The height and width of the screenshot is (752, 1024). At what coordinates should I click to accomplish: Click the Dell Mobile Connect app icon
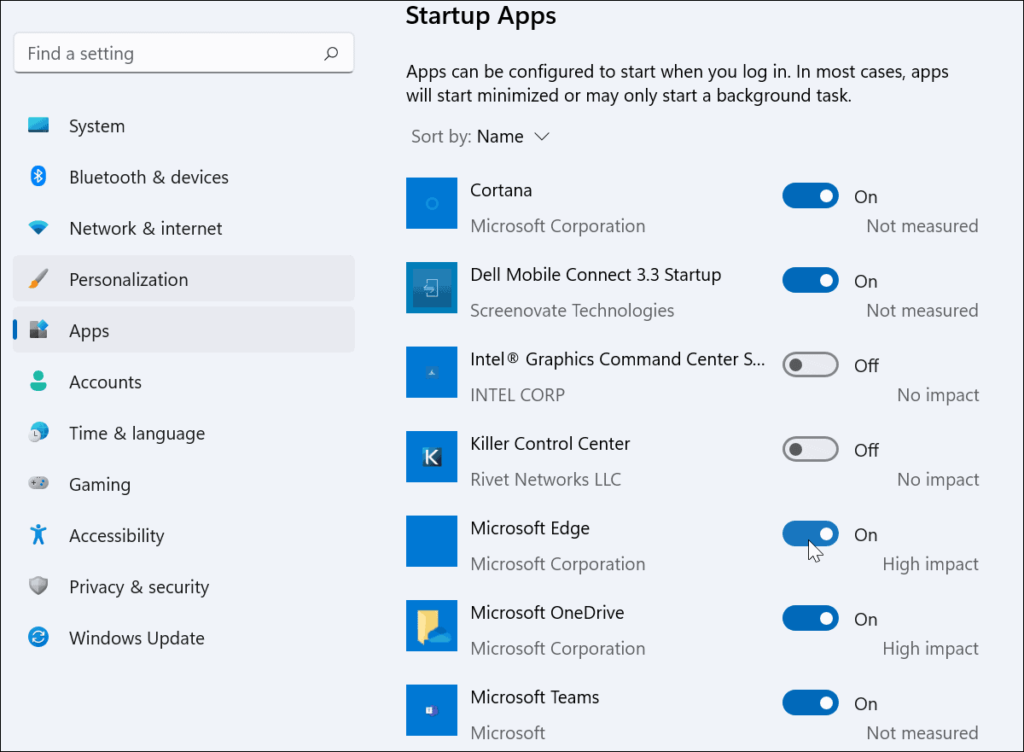[432, 288]
